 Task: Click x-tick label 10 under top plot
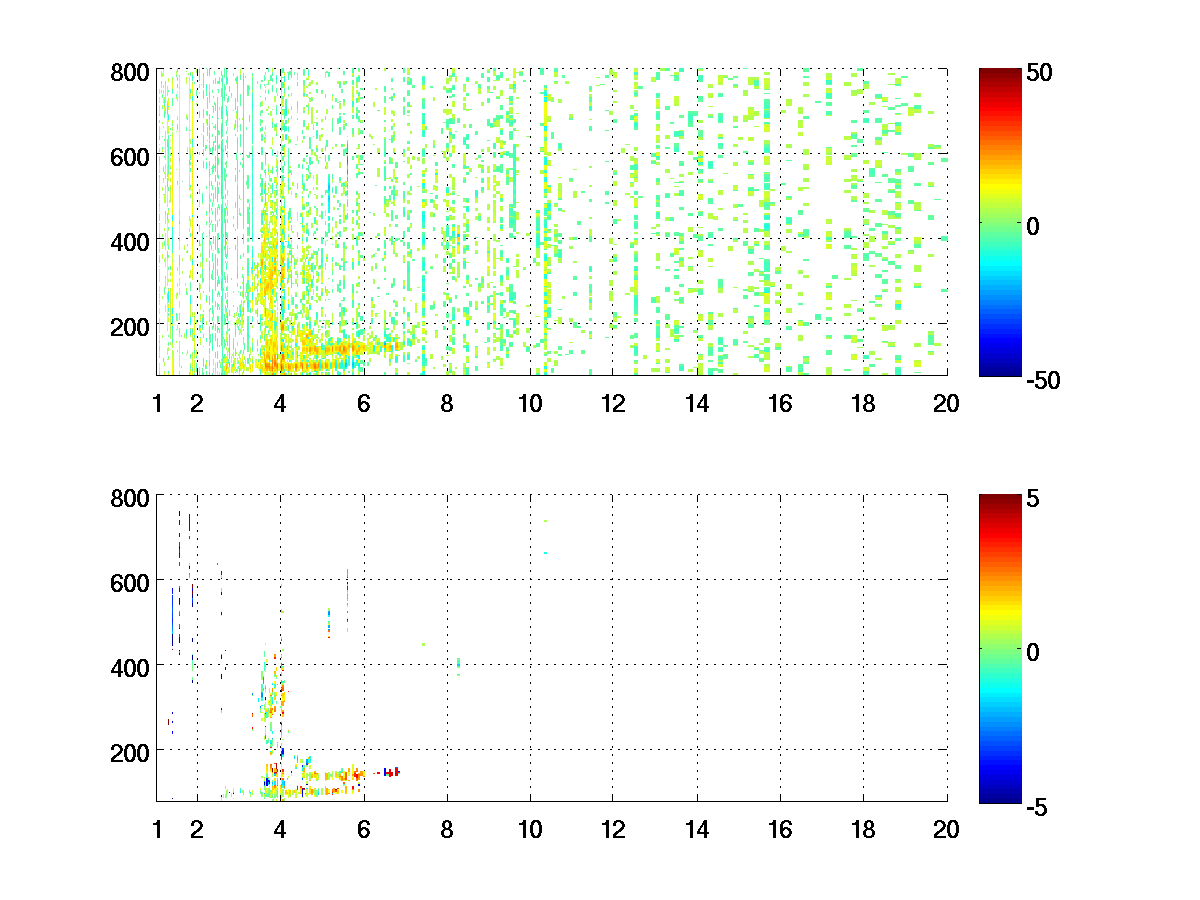[x=530, y=404]
